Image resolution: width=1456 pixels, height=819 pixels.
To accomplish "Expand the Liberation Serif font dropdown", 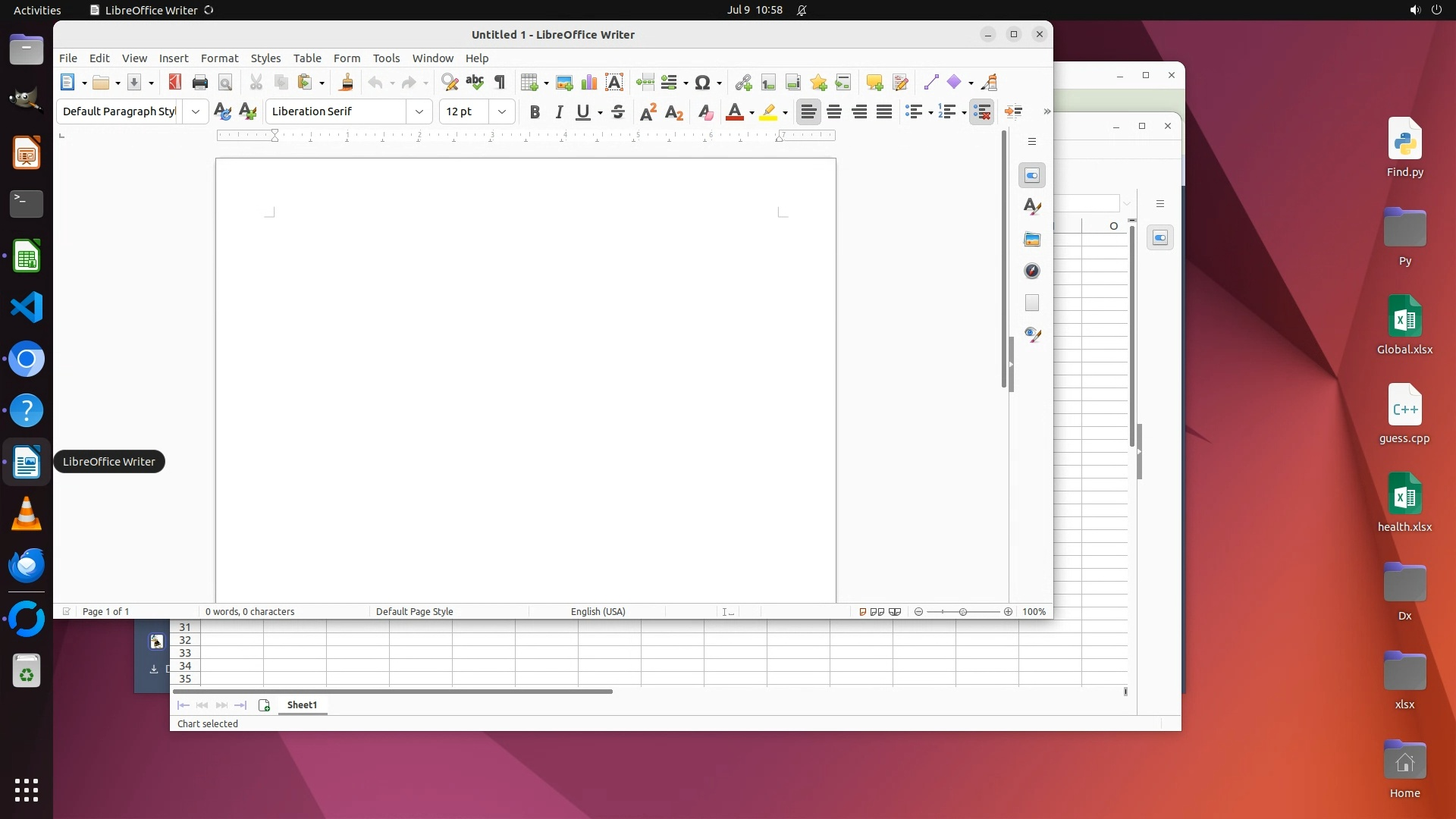I will [x=419, y=111].
